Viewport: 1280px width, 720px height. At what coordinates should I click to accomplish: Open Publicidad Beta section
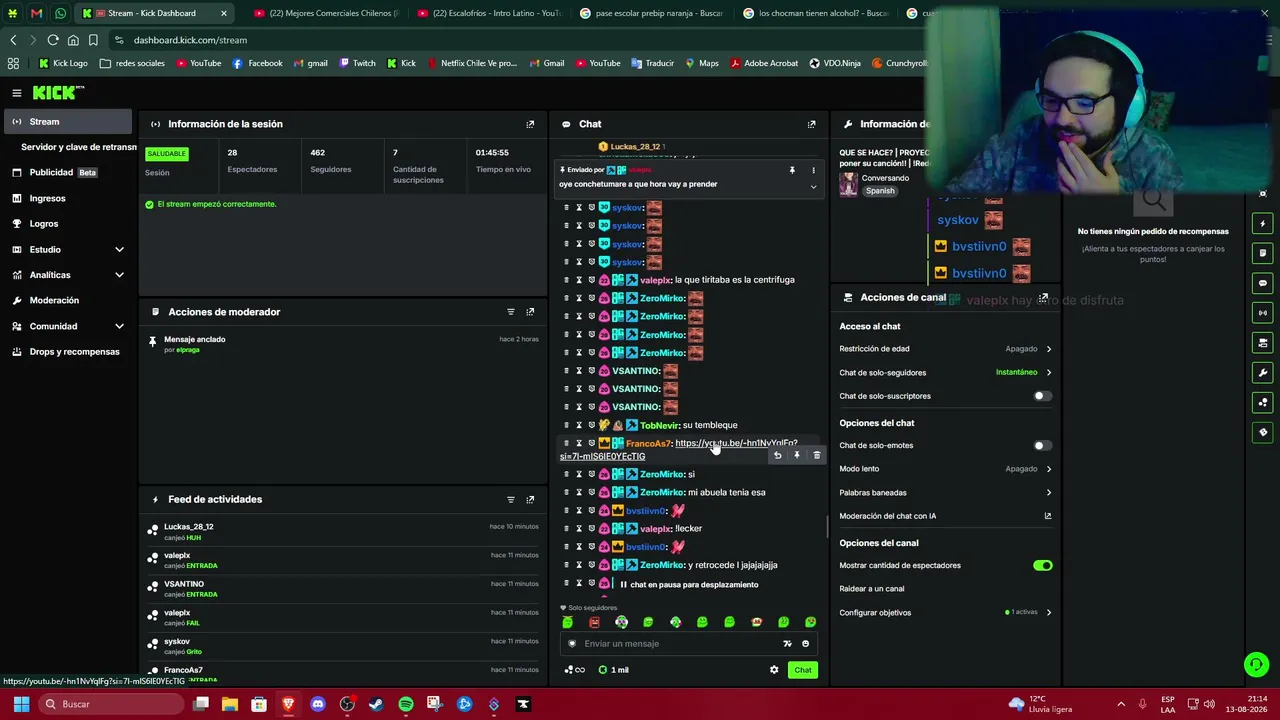click(66, 172)
